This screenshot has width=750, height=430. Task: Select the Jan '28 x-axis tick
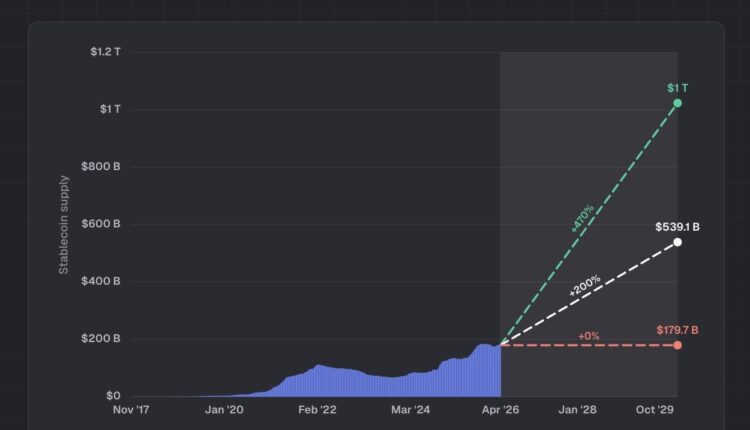click(x=577, y=409)
